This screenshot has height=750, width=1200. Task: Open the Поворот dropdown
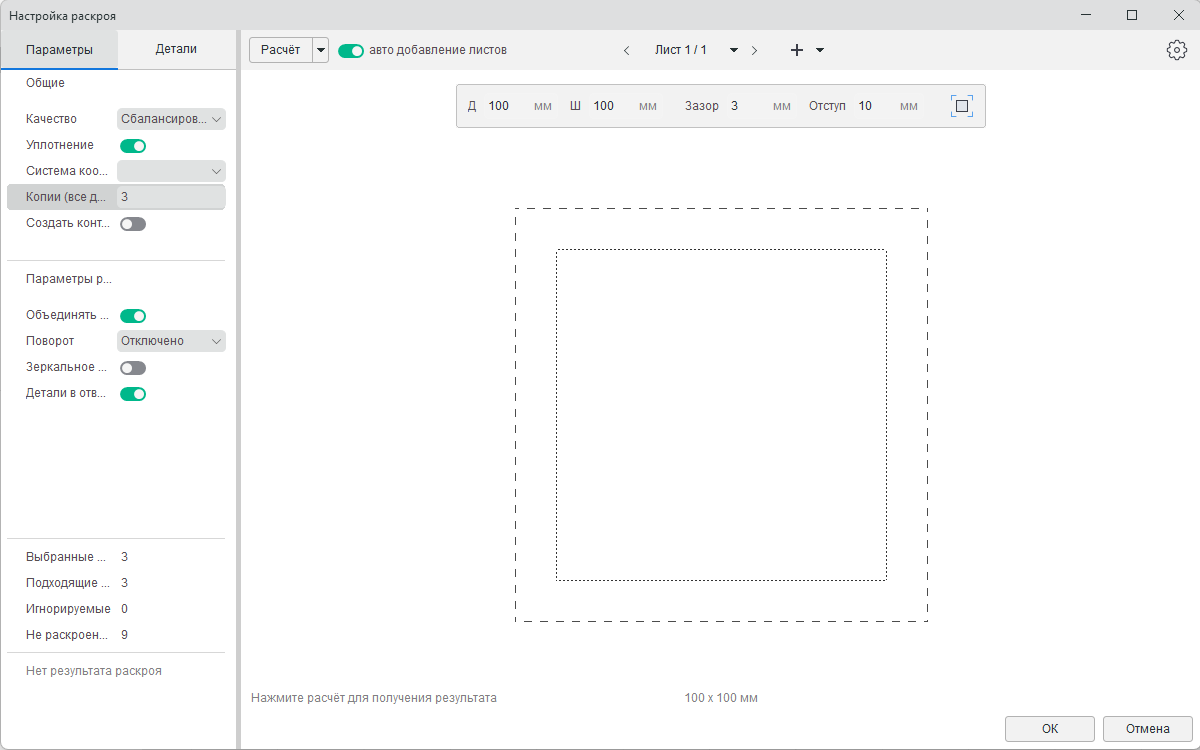coord(171,341)
